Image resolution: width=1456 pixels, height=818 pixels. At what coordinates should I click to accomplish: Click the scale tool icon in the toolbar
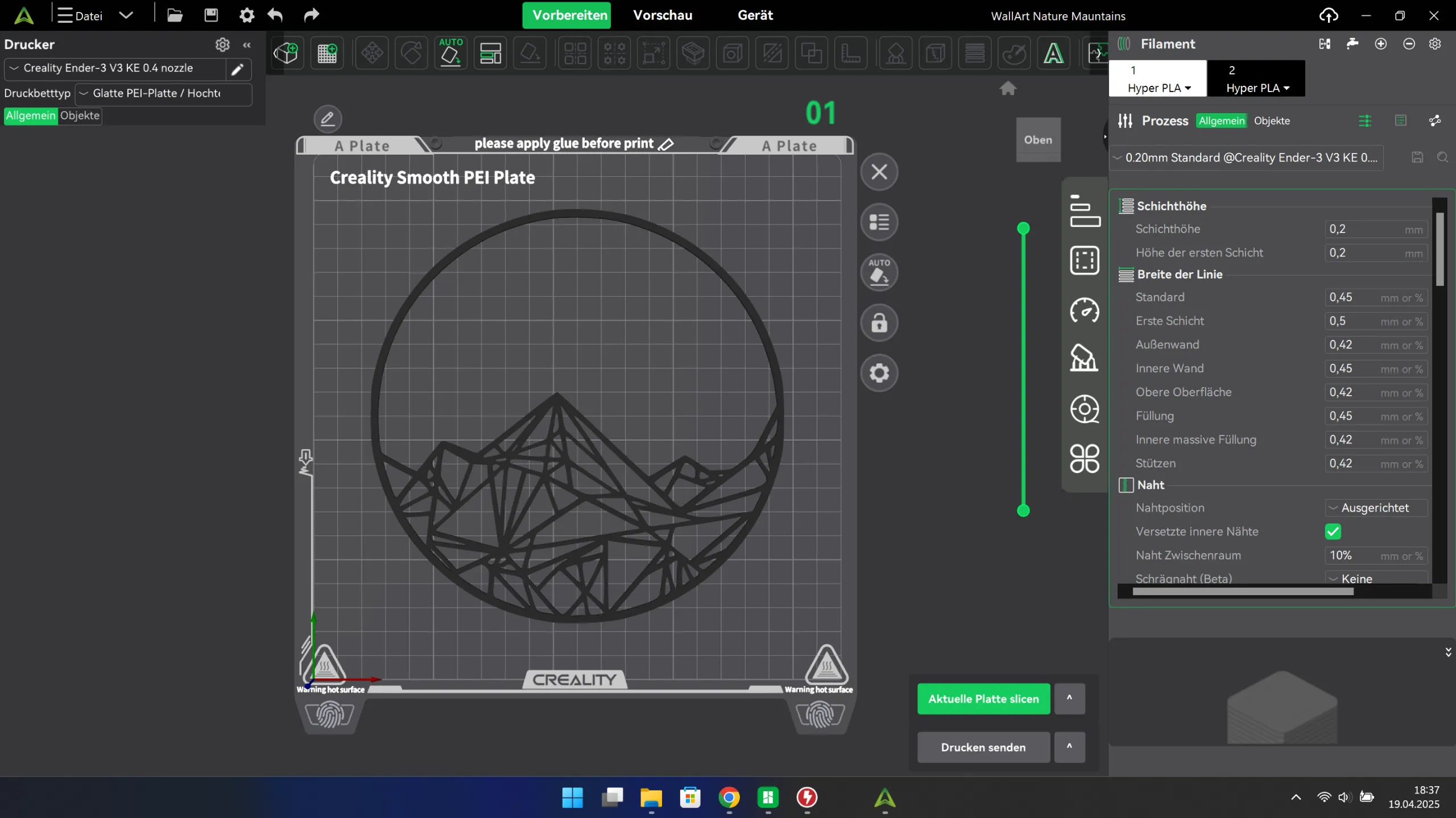654,53
